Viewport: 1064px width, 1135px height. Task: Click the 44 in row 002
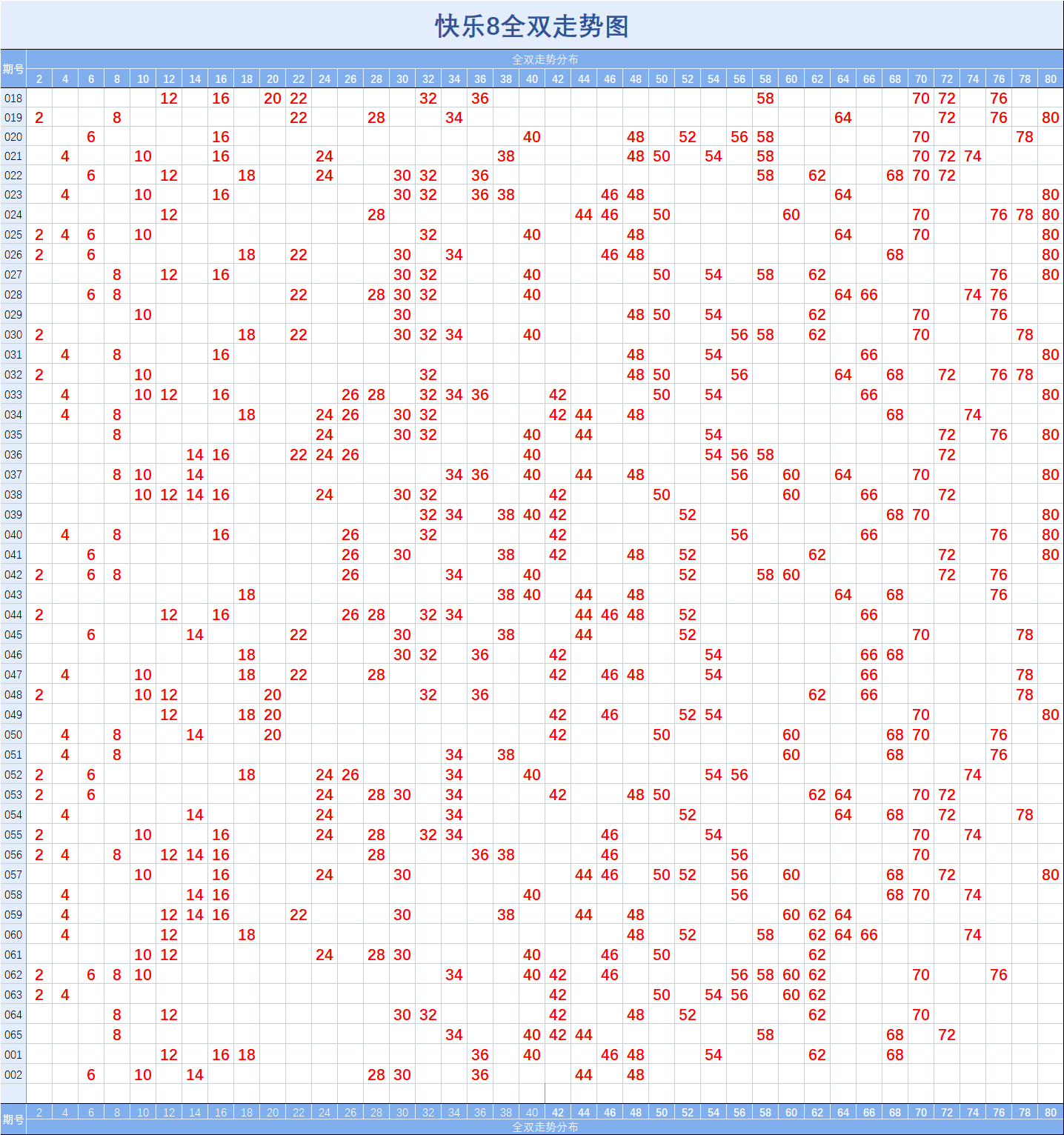click(584, 1074)
